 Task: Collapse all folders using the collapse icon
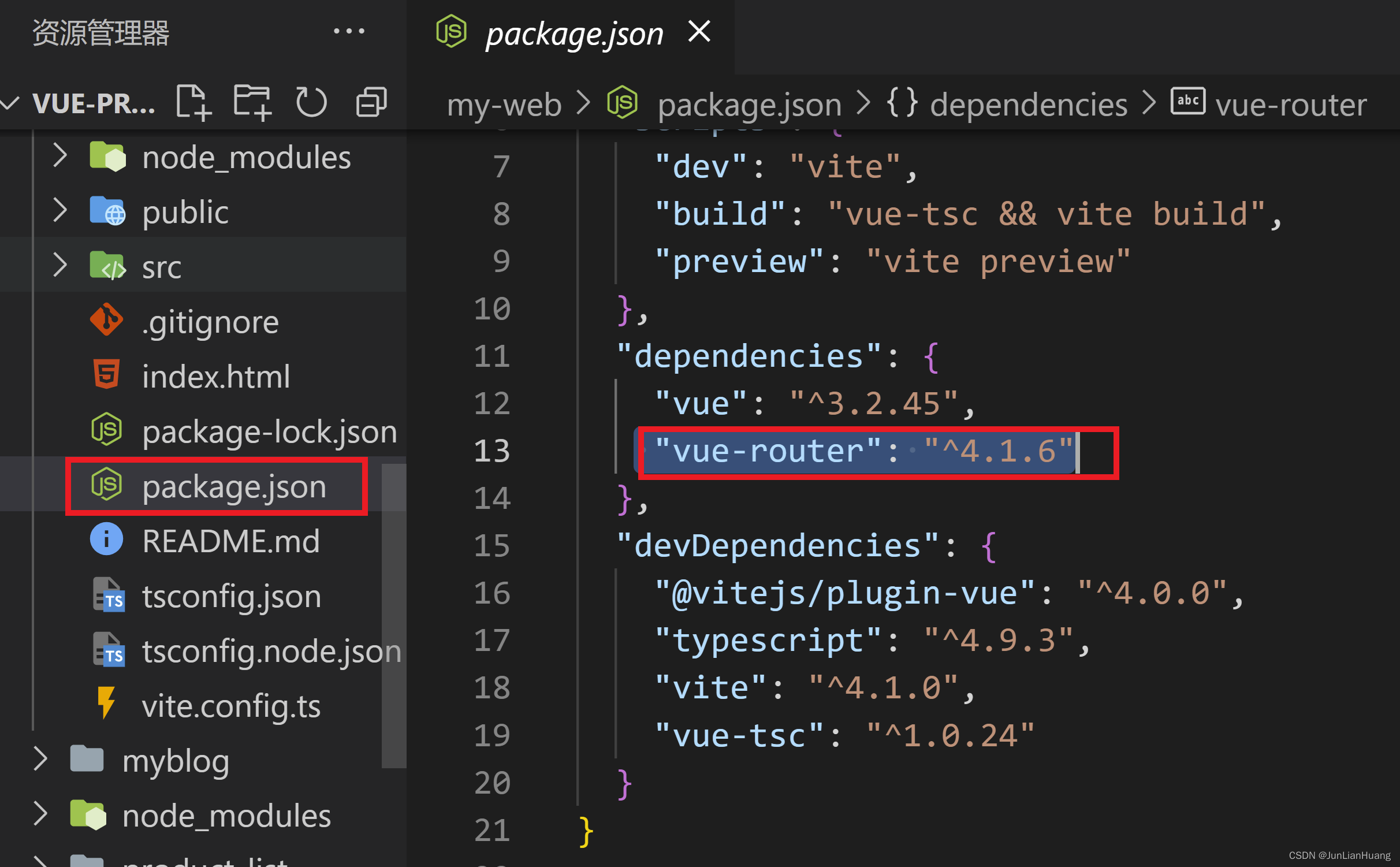tap(371, 103)
